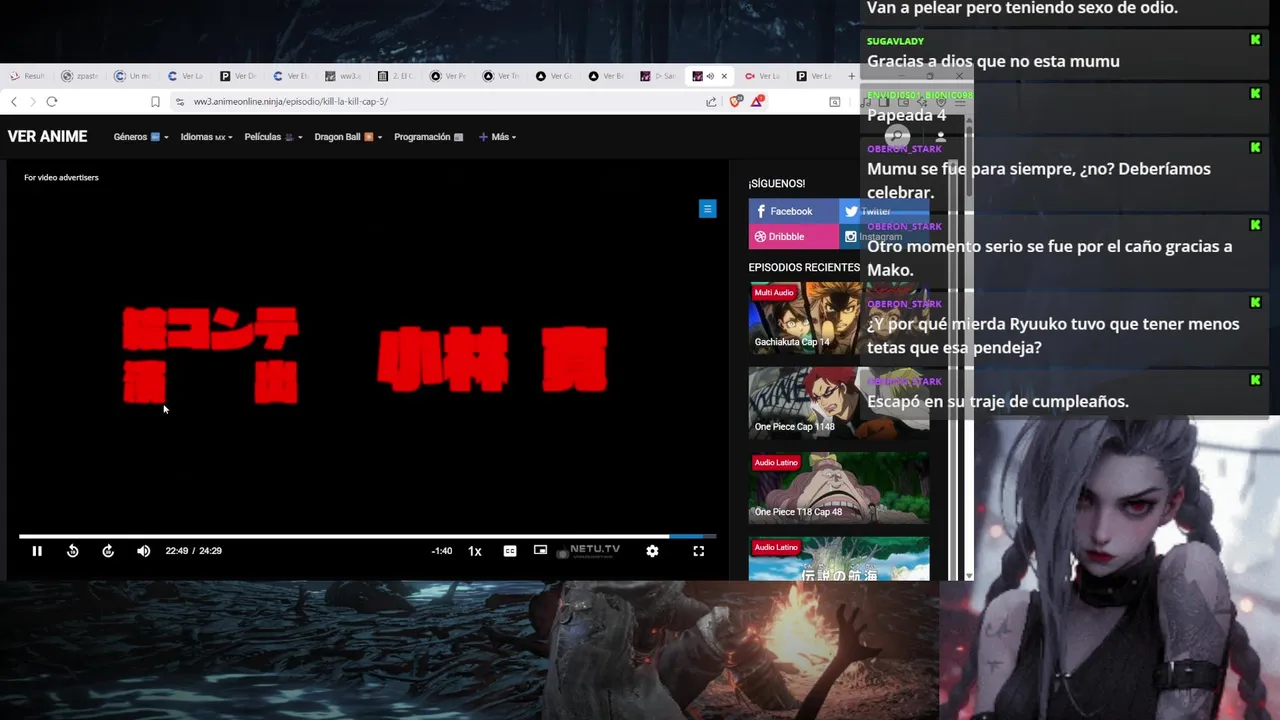Click the -1:40 remaining time display
Screen dimensions: 1280x720
(x=442, y=551)
